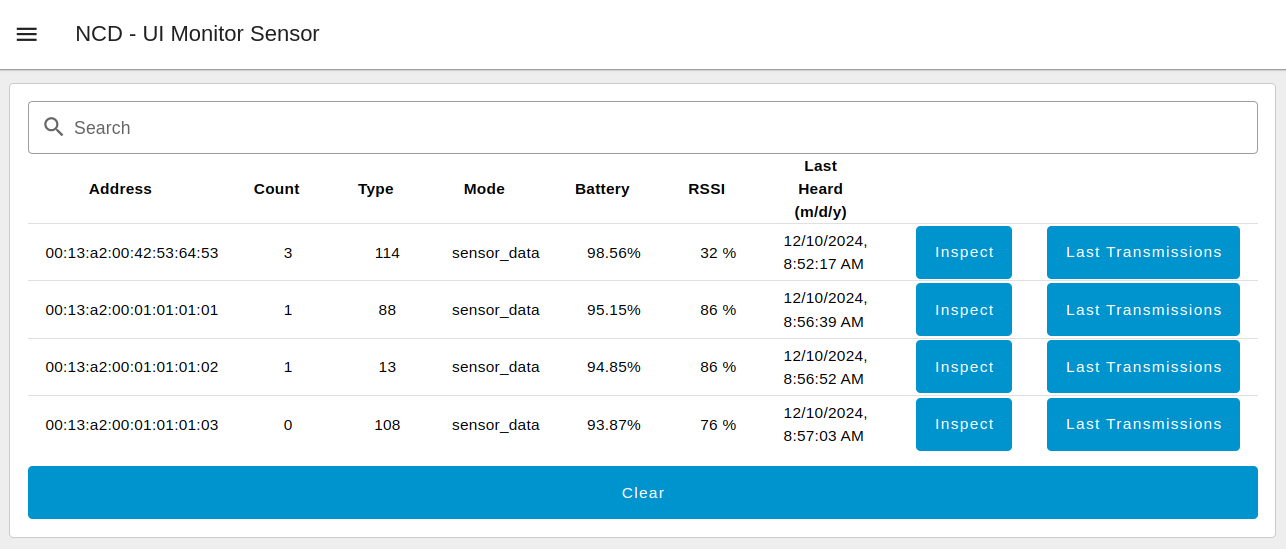The image size is (1286, 549).
Task: Click type value 108
Action: coord(387,425)
